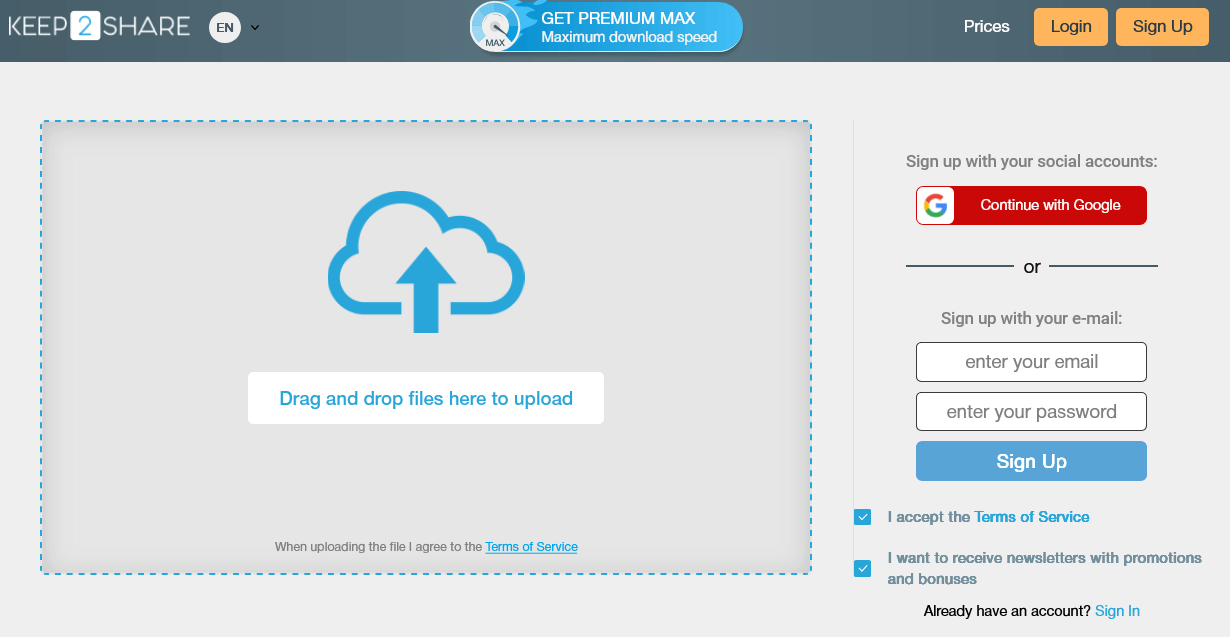Click Drag and drop files upload button
The image size is (1231, 637).
426,398
